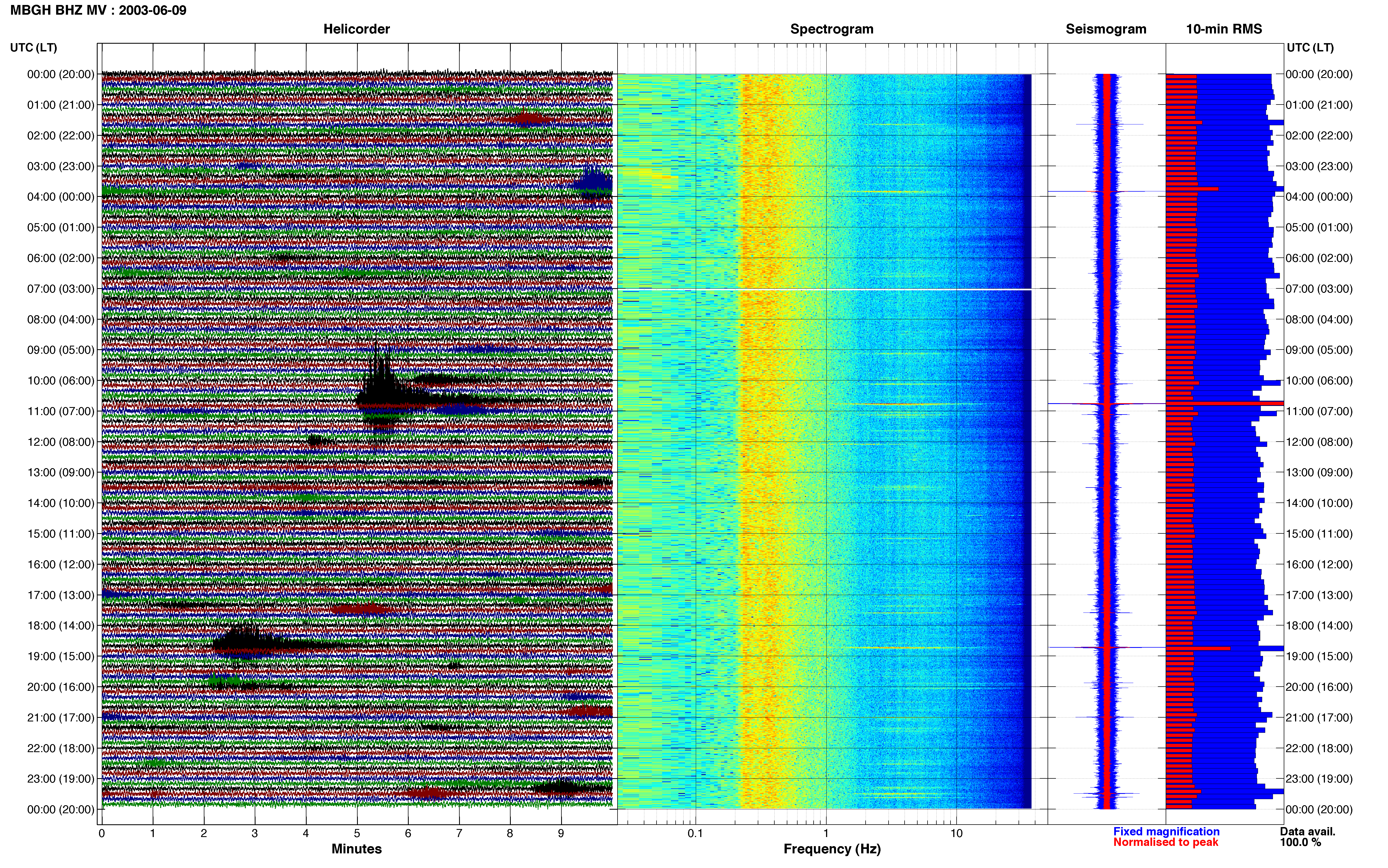The height and width of the screenshot is (868, 1388).
Task: Click the 'Frequency (Hz)' axis label
Action: 832,849
